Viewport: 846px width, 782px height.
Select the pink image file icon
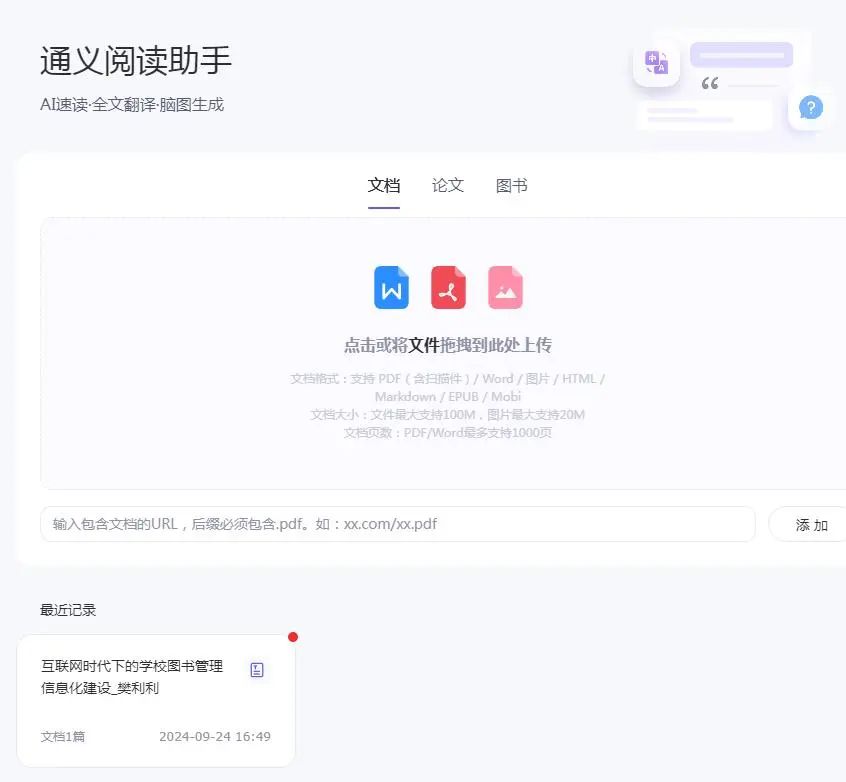click(505, 287)
